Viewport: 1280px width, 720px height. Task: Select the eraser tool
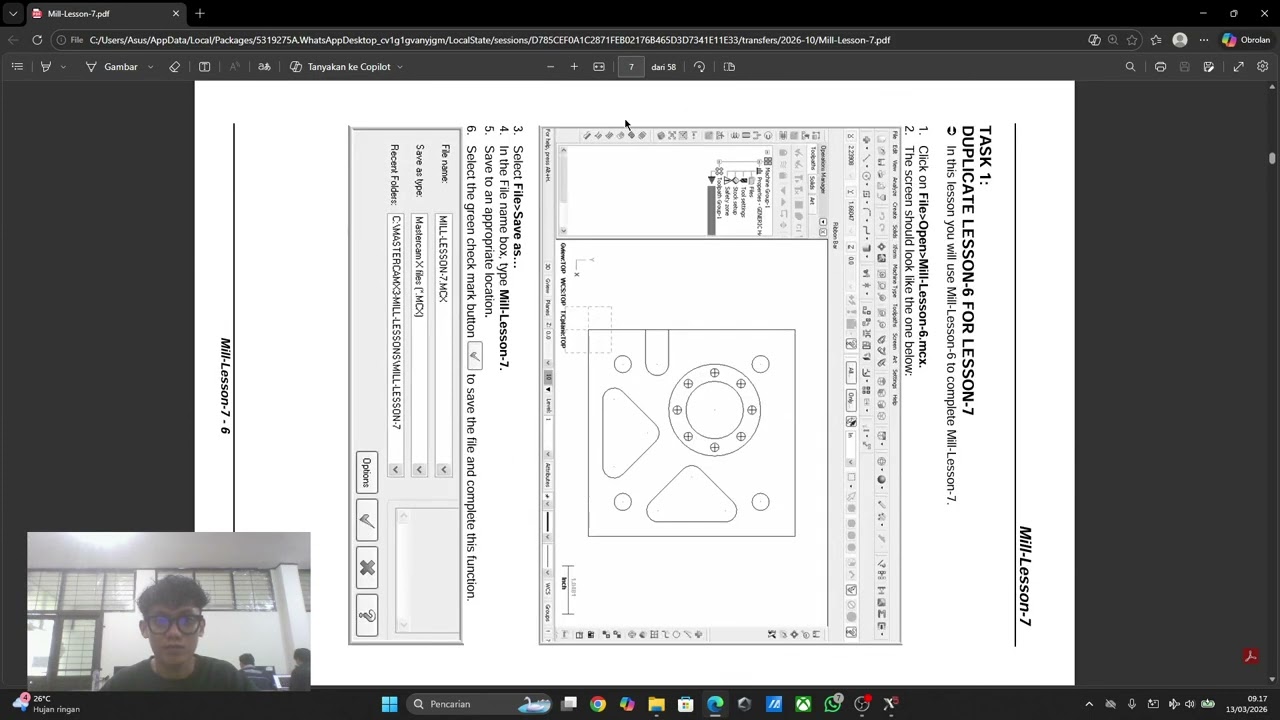point(175,67)
